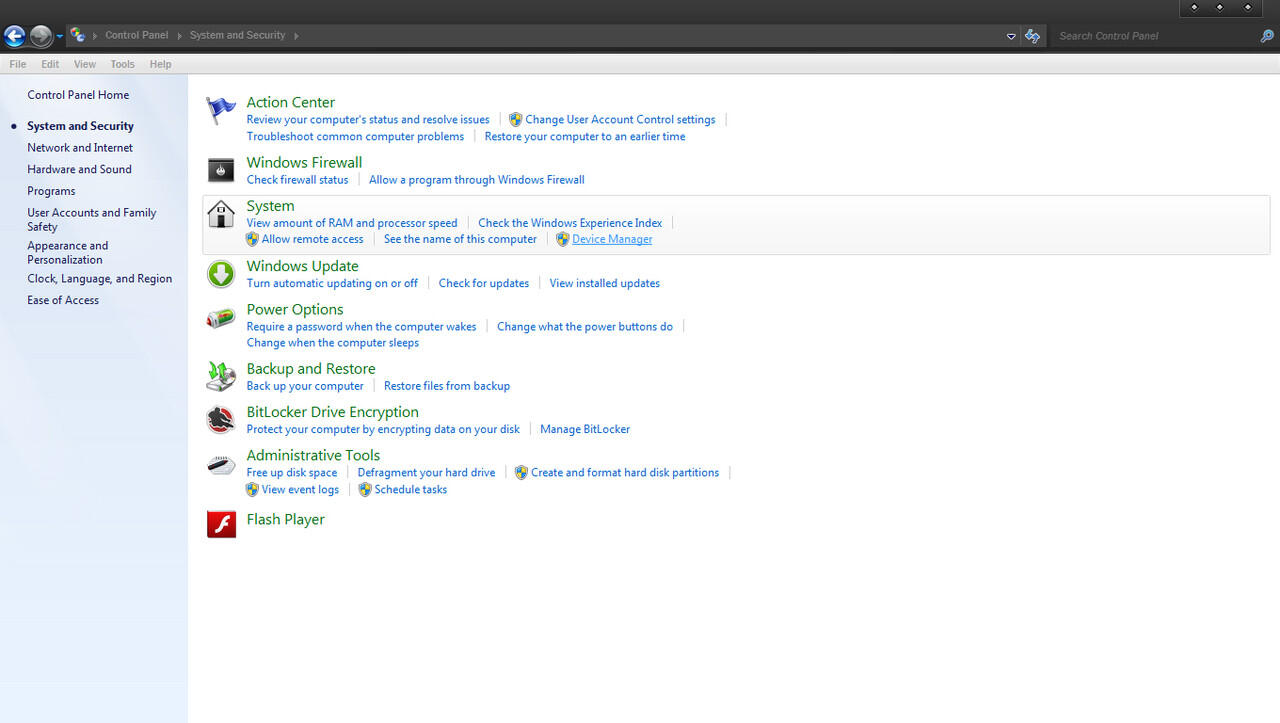Viewport: 1280px width, 723px height.
Task: Click the shield icon beside Allow remote access
Action: click(252, 239)
